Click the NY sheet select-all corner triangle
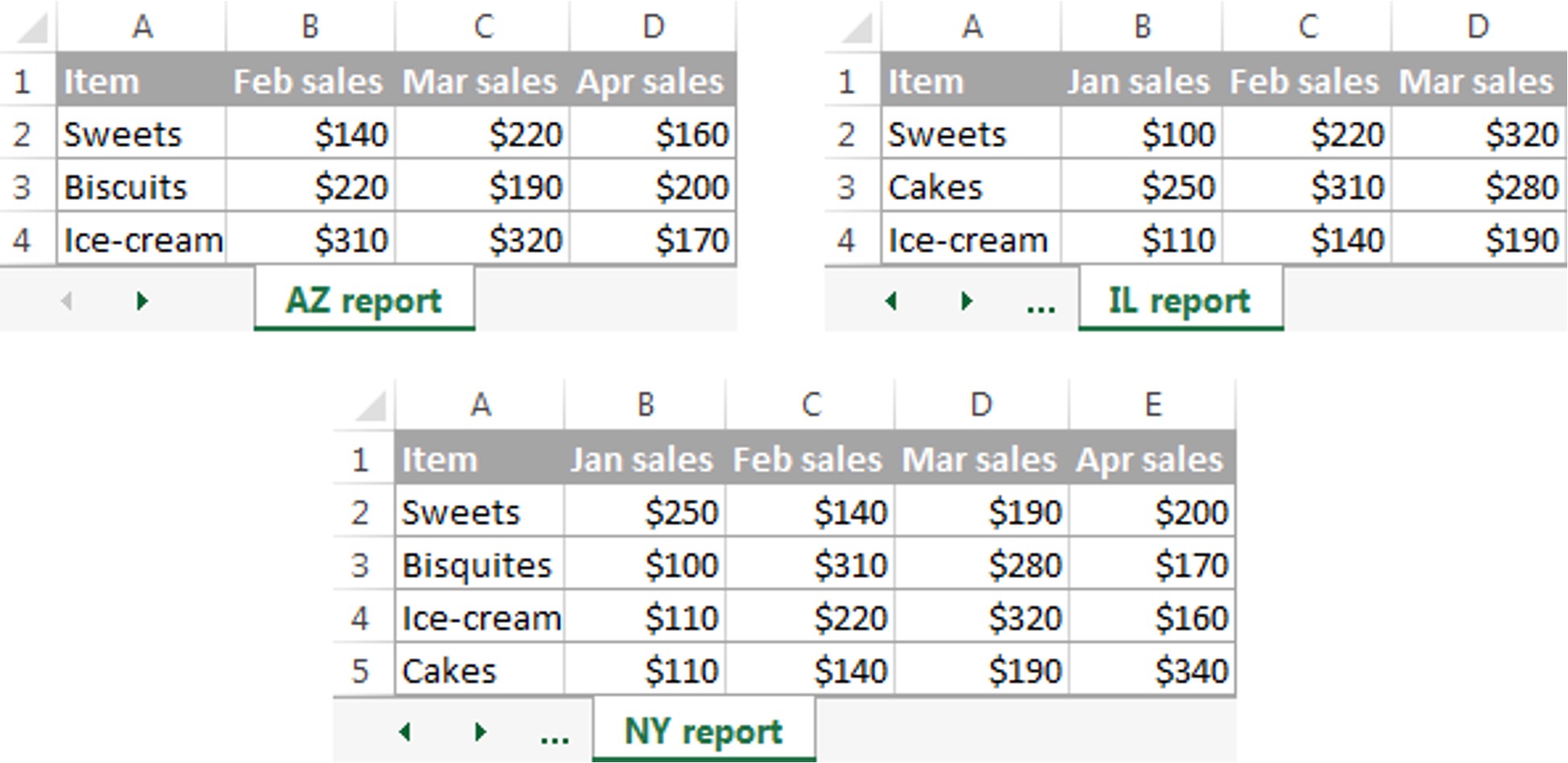The image size is (1568, 763). [370, 406]
